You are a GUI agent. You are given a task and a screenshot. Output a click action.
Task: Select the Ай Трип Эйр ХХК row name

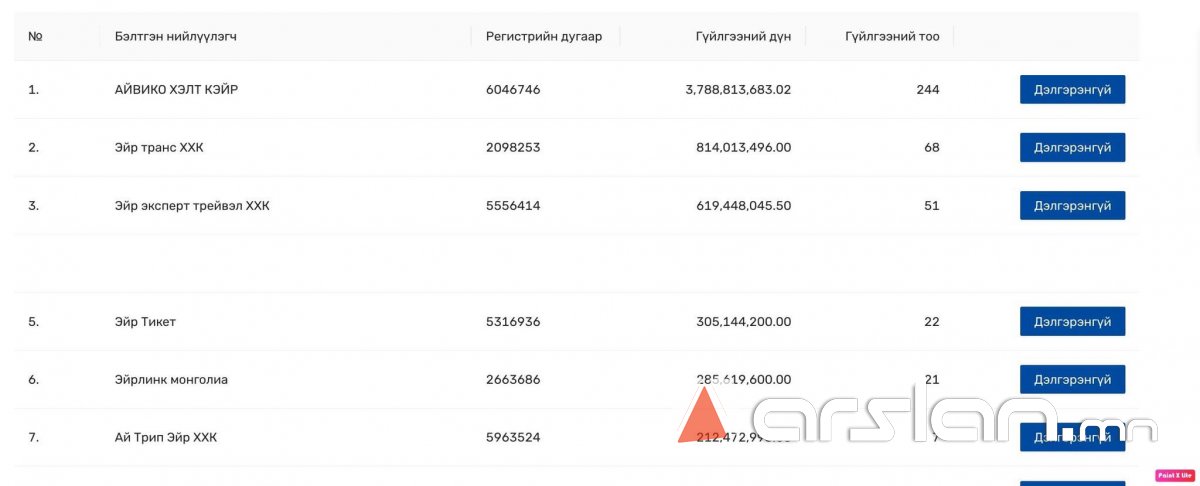[166, 437]
